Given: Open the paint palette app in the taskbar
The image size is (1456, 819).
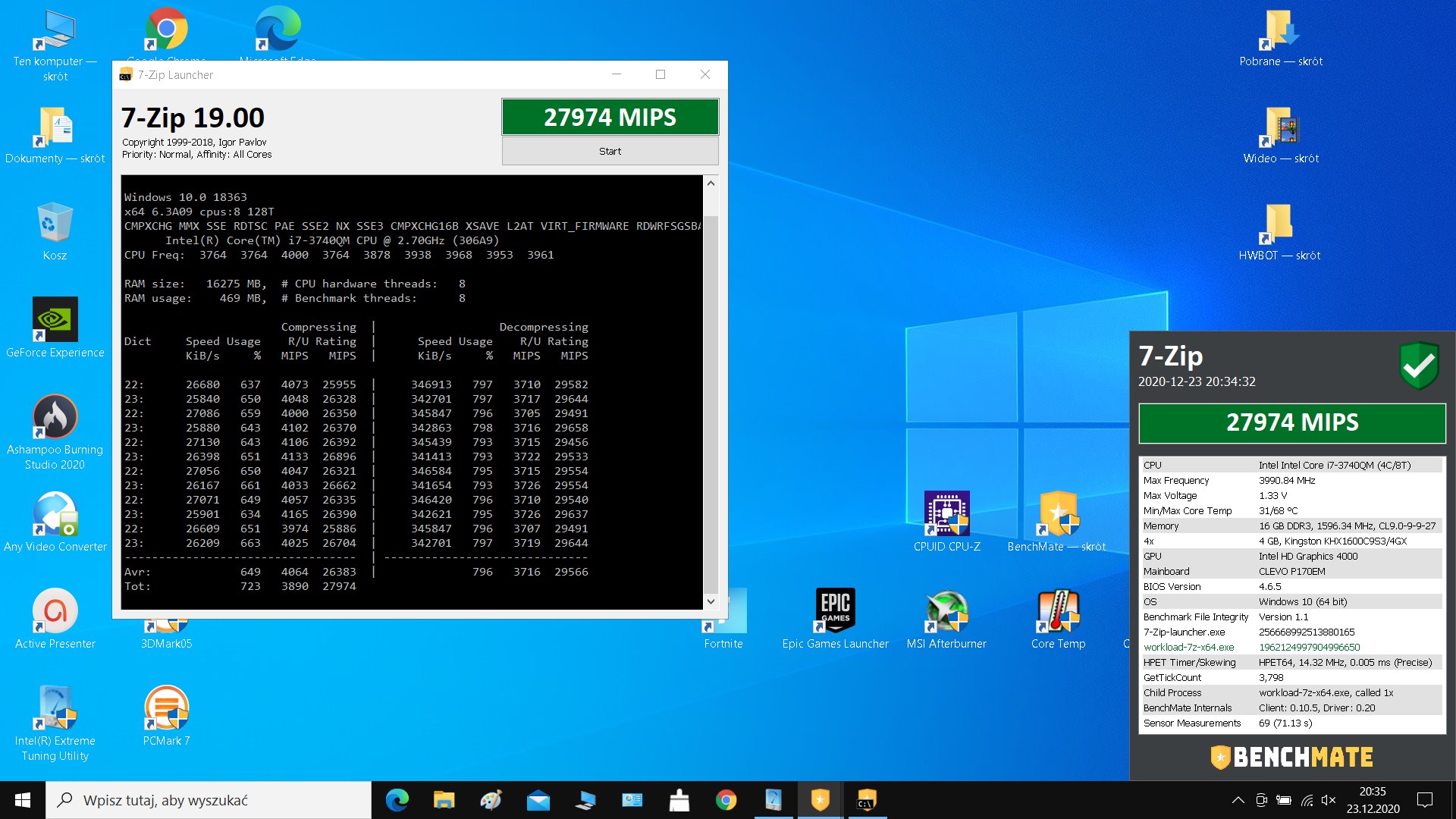Looking at the screenshot, I should [491, 800].
